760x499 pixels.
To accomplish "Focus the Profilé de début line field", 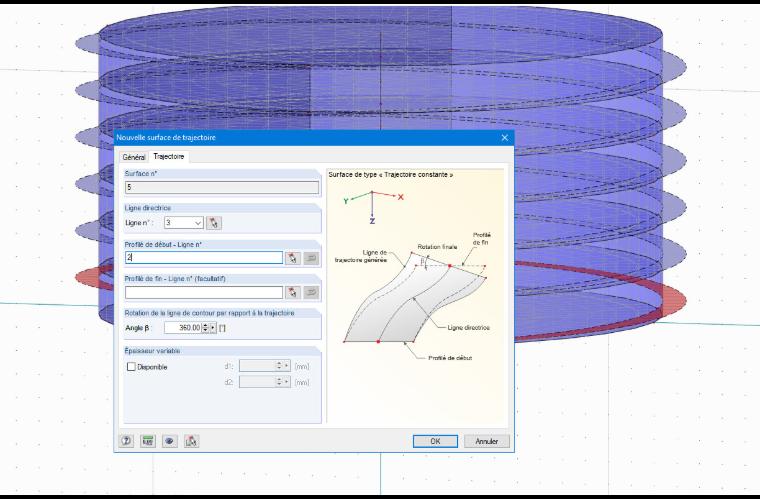I will (x=204, y=258).
